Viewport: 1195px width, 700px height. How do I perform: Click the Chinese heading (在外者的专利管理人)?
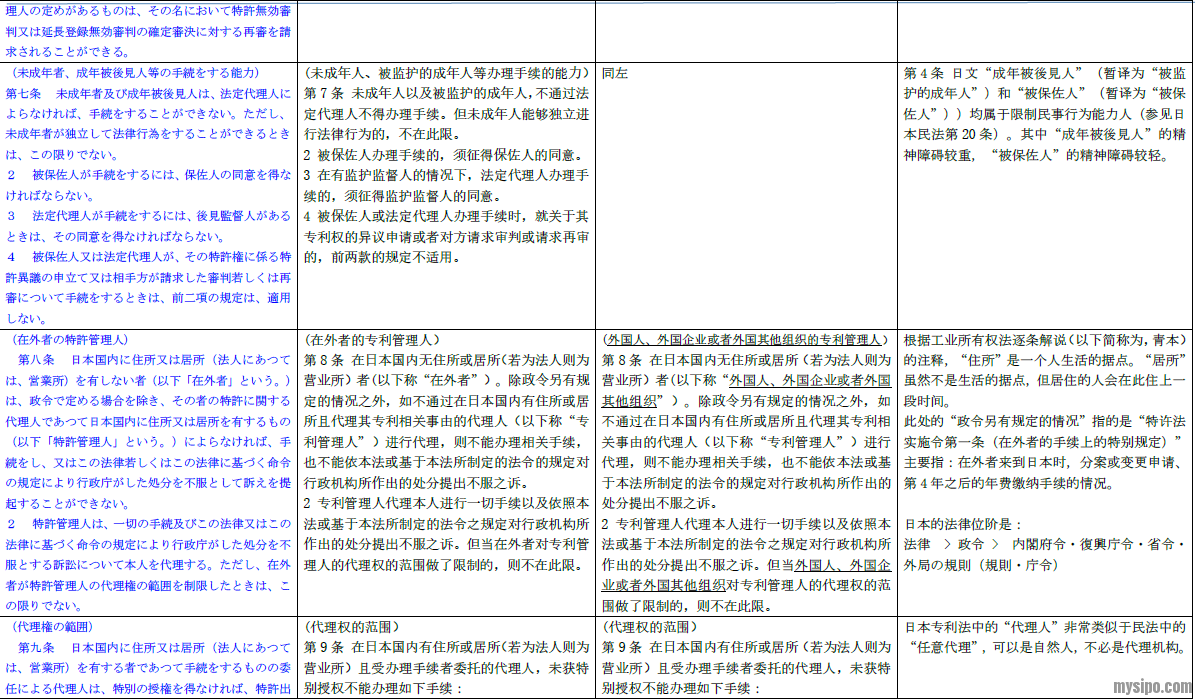coord(373,340)
